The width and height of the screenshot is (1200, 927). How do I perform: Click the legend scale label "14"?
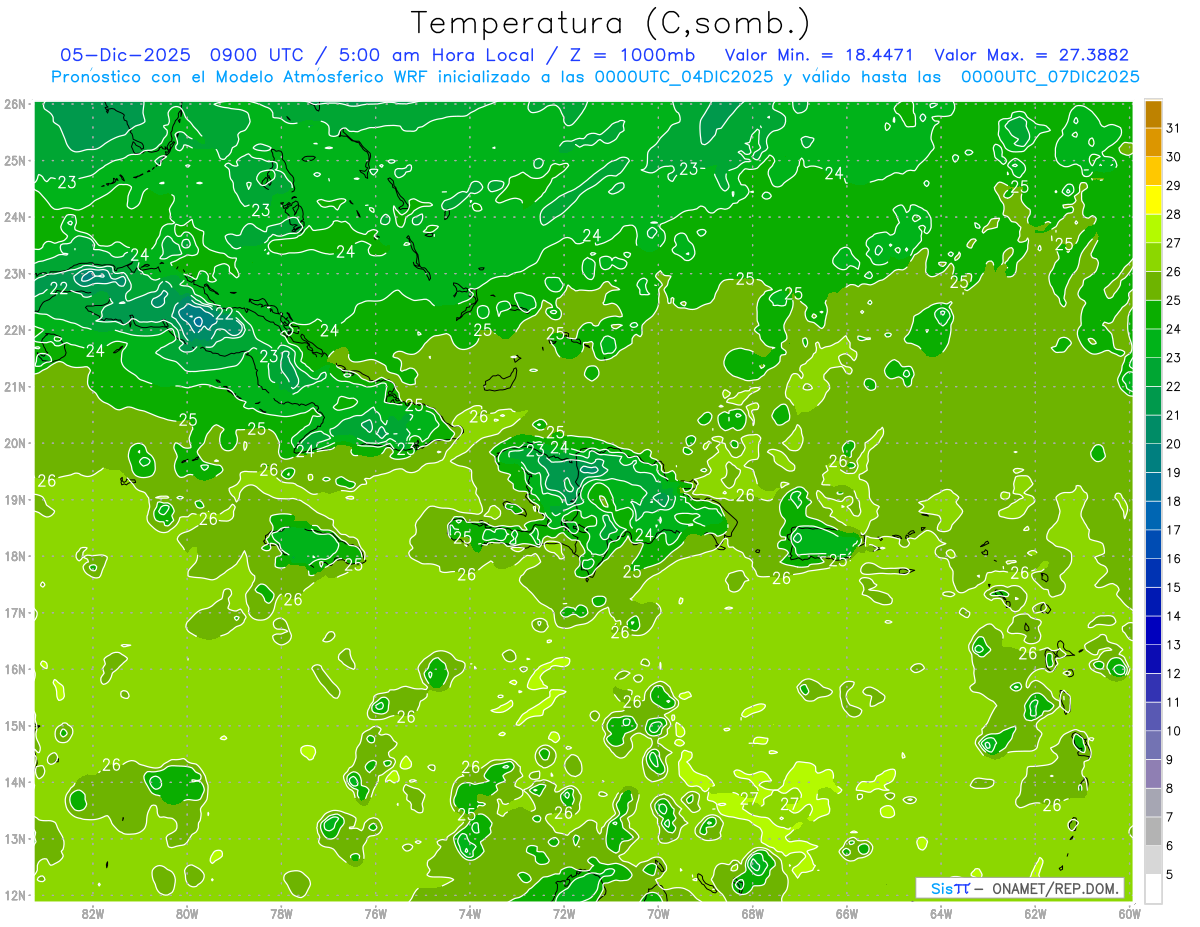1173,616
